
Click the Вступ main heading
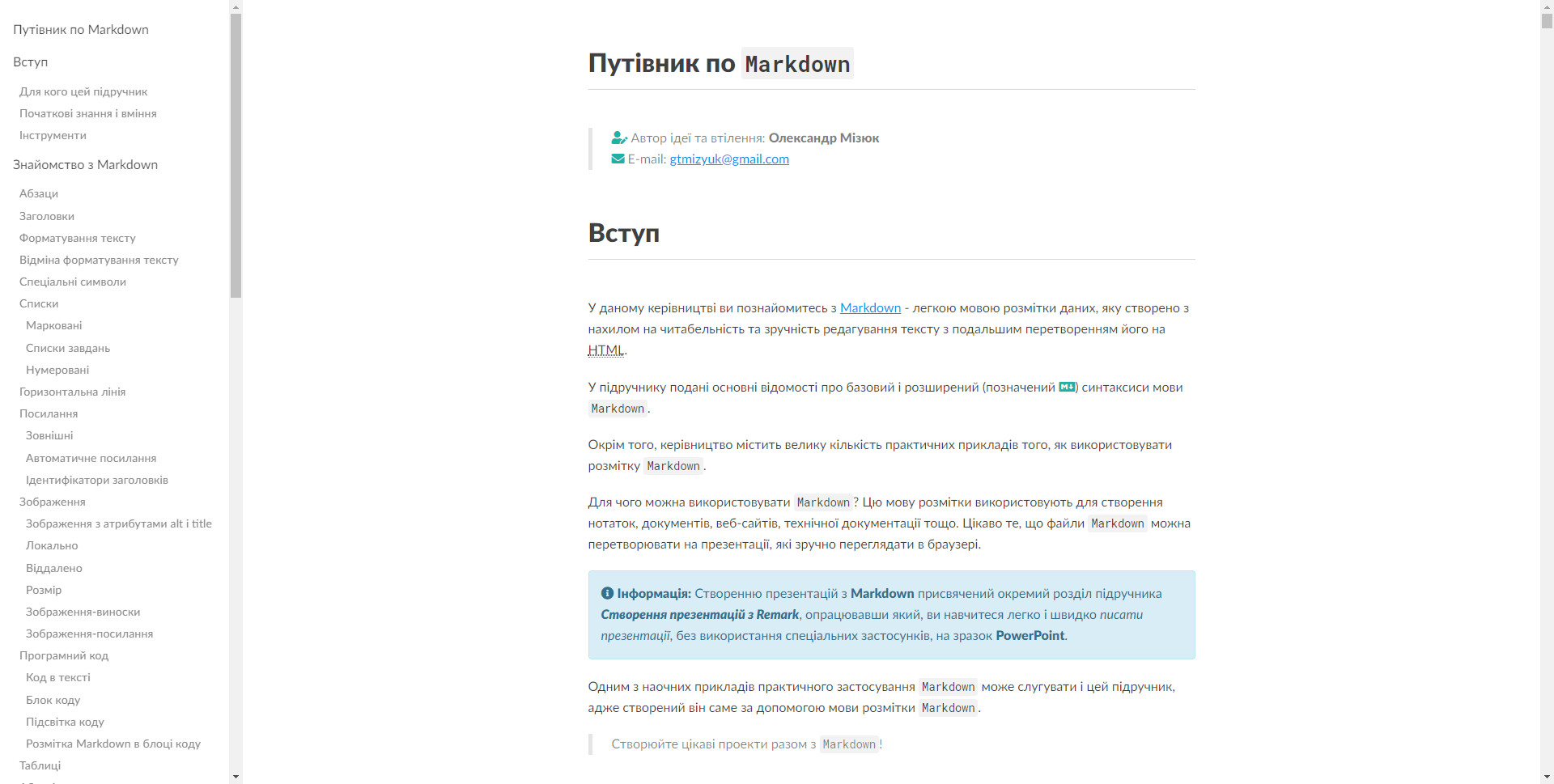coord(624,233)
